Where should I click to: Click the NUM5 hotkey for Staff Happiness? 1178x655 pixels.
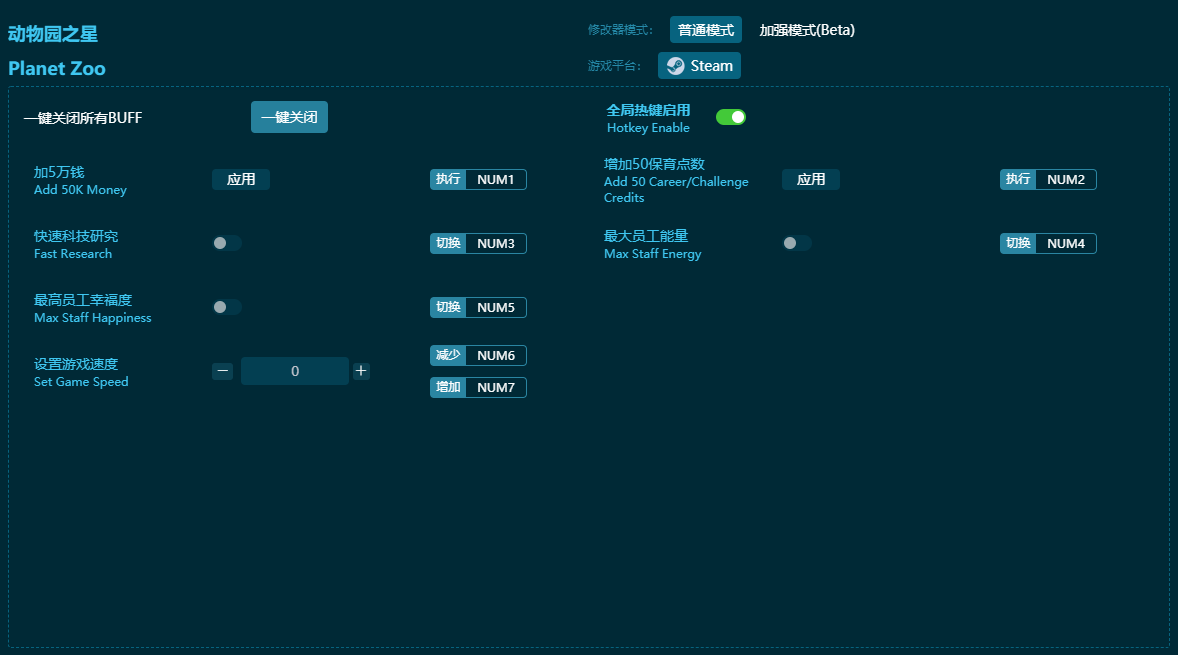495,308
